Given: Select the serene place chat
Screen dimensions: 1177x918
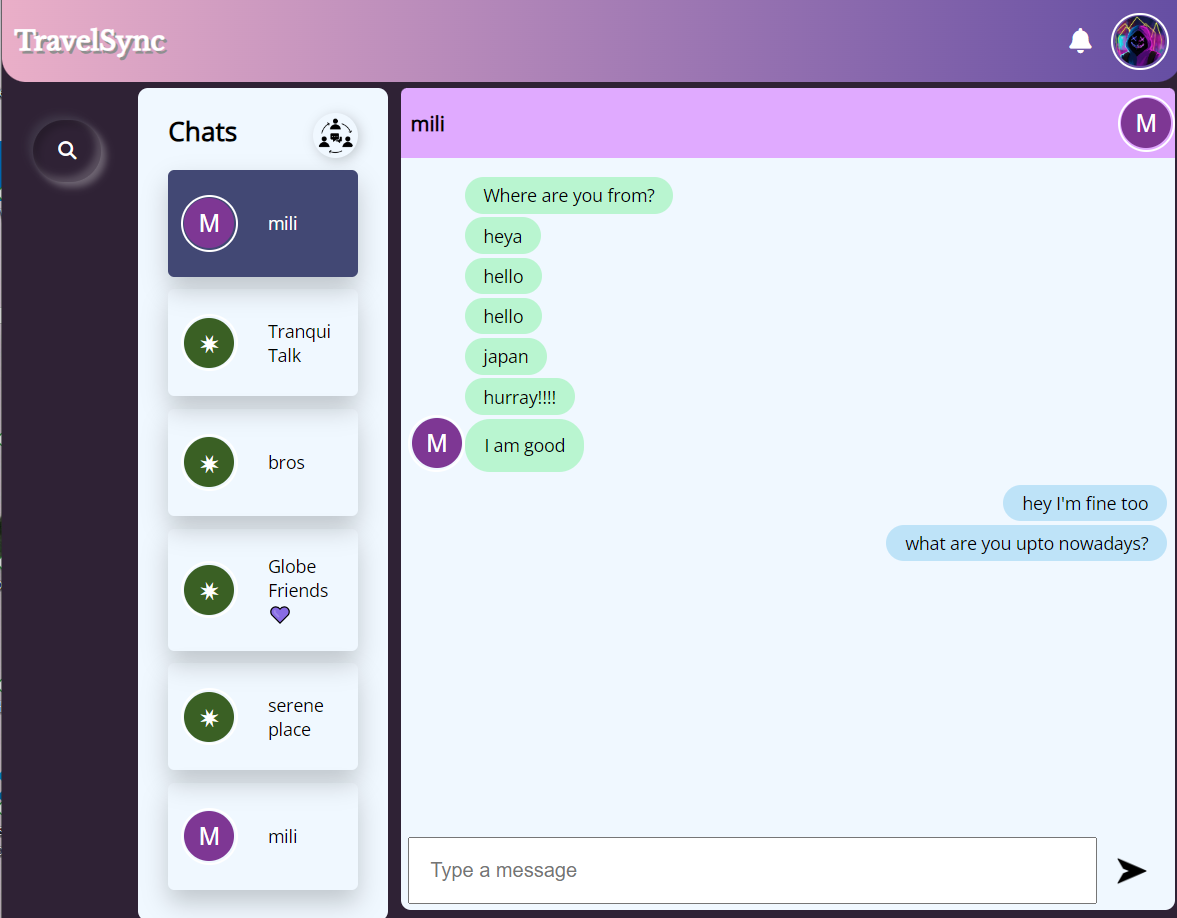Looking at the screenshot, I should point(295,717).
